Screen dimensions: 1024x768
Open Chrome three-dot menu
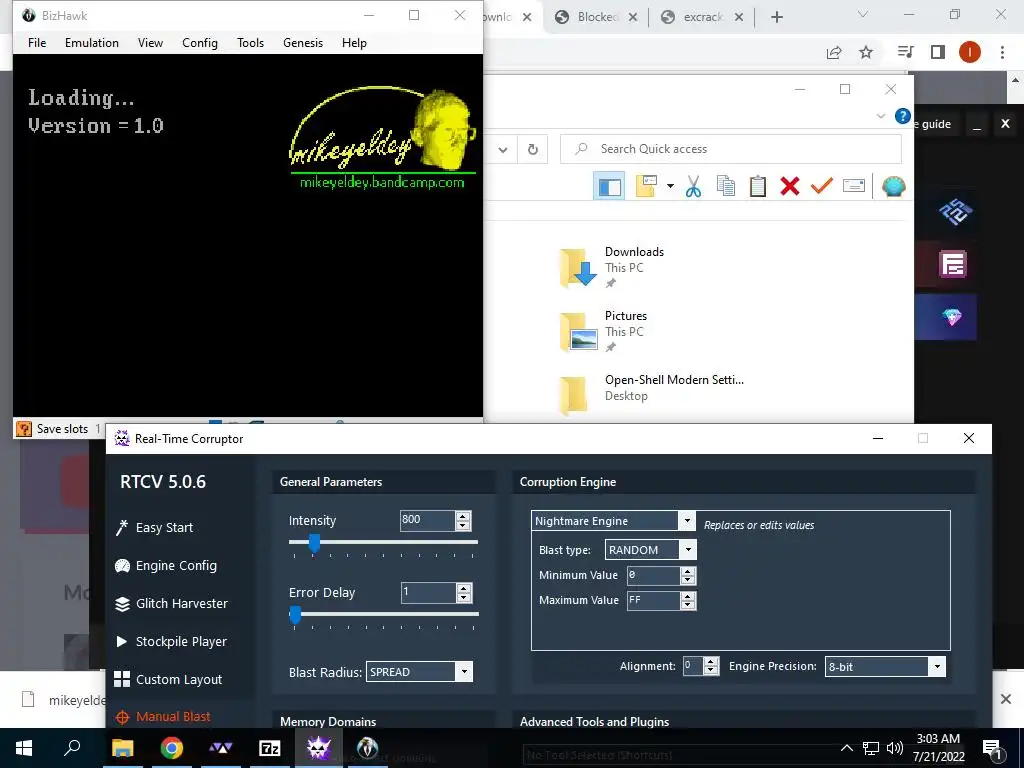(x=1002, y=52)
